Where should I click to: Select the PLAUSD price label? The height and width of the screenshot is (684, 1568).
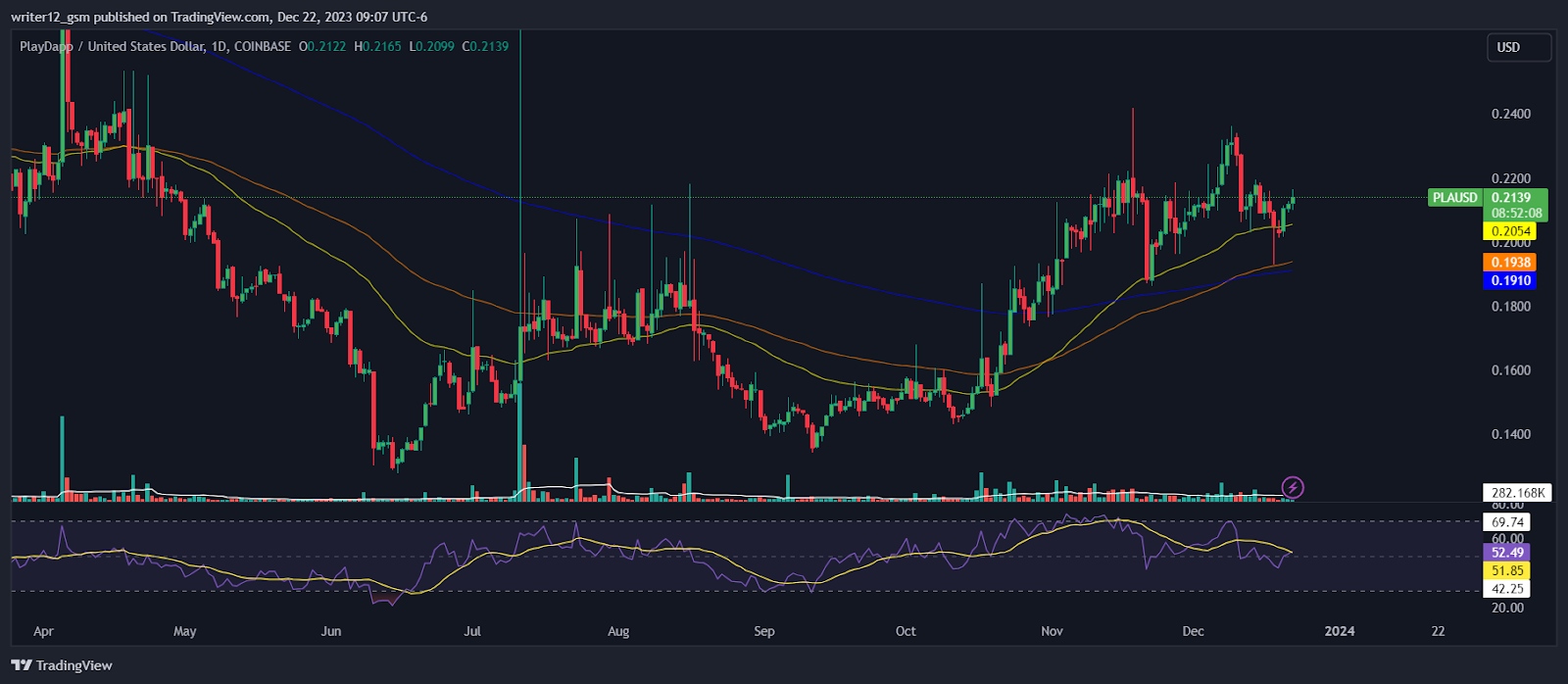click(x=1454, y=198)
